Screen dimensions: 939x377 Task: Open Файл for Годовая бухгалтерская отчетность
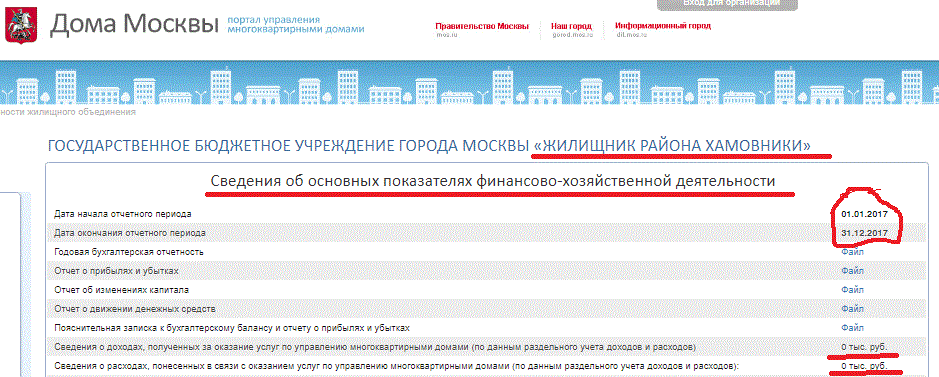[852, 252]
